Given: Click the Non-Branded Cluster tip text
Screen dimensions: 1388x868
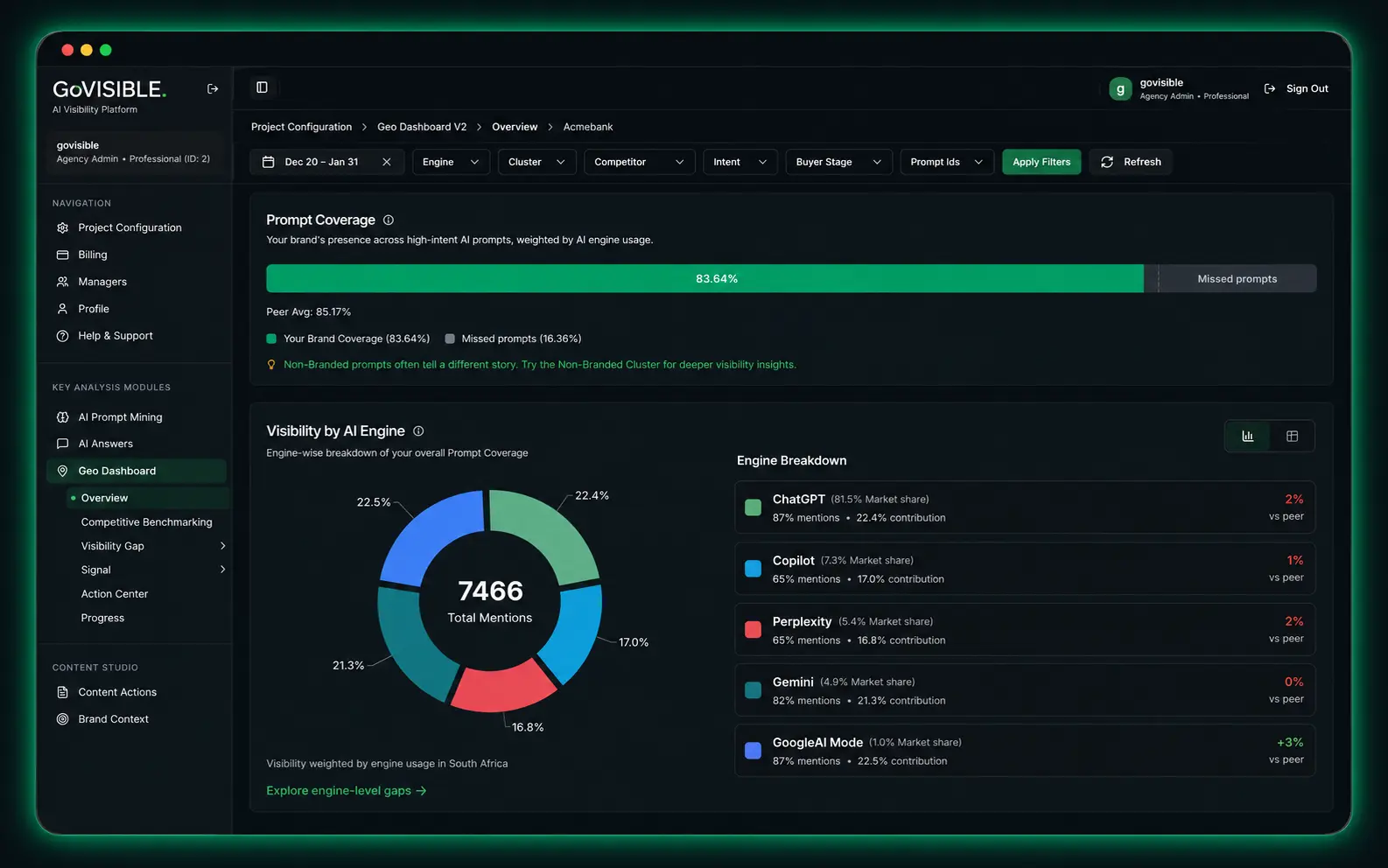Looking at the screenshot, I should coord(540,365).
